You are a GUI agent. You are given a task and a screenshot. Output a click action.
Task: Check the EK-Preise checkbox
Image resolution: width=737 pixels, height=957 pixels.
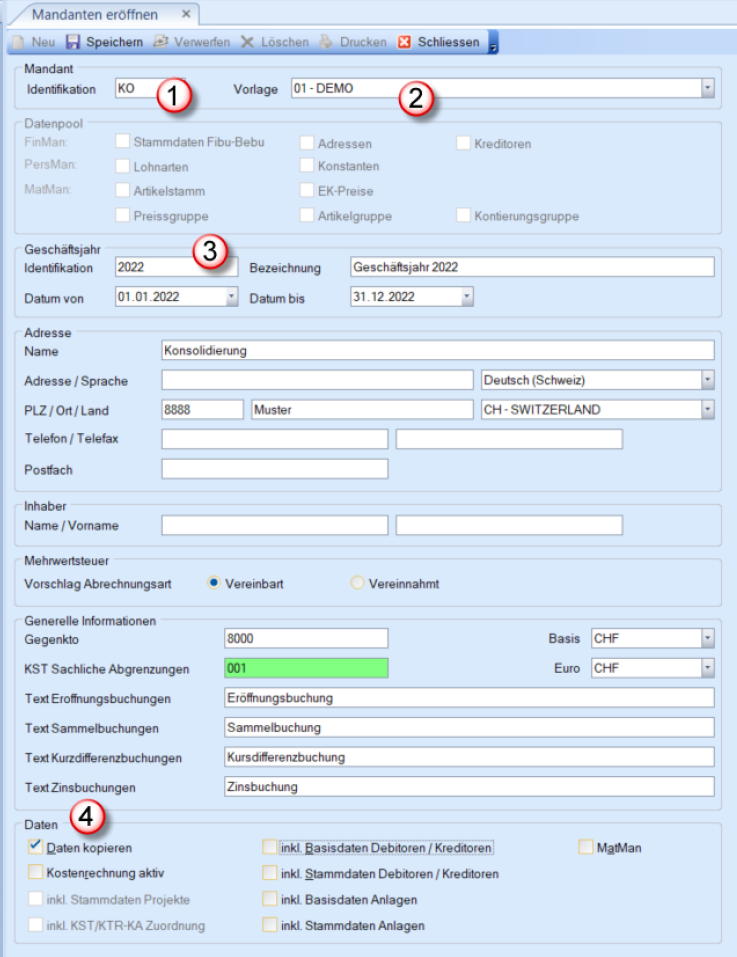(307, 190)
